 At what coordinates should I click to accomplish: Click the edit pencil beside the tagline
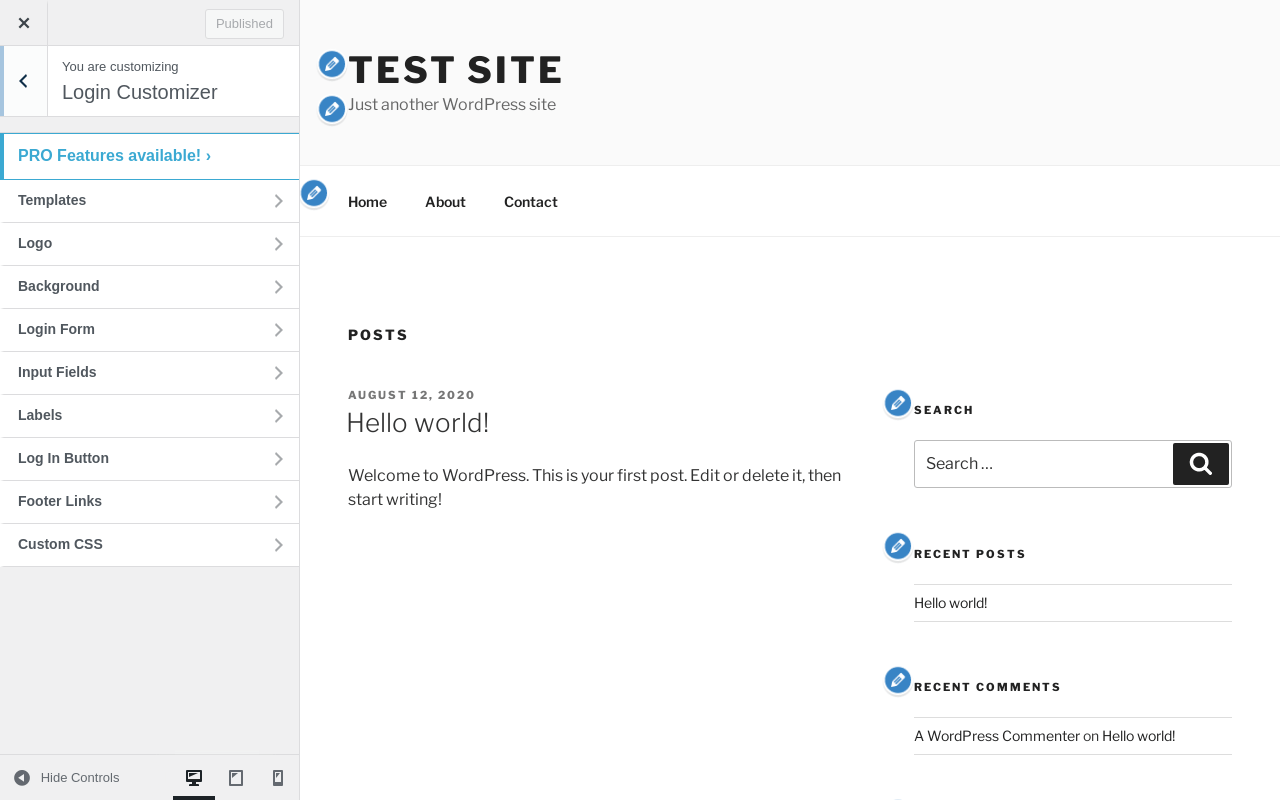(332, 109)
